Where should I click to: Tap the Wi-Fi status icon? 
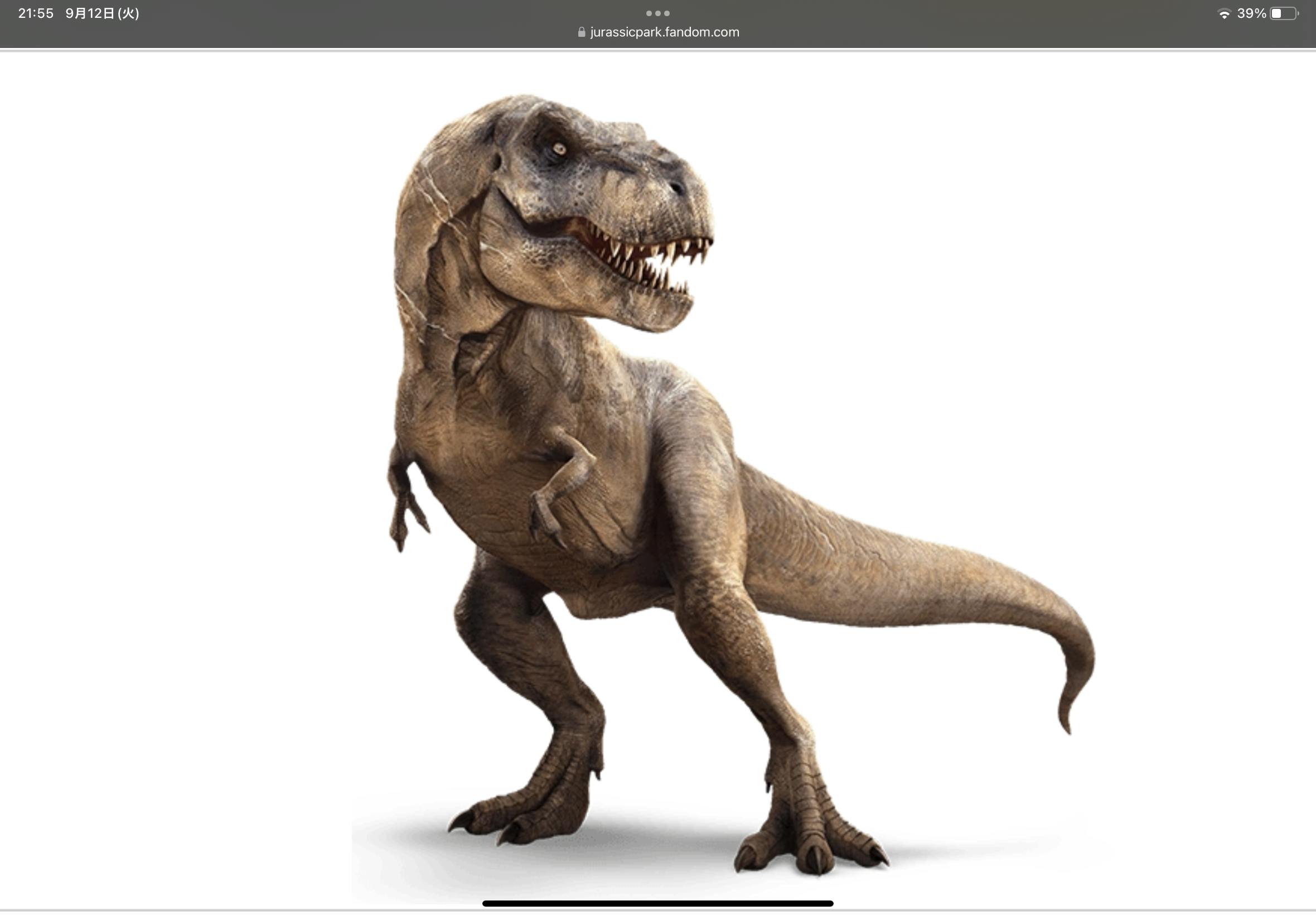coord(1224,14)
